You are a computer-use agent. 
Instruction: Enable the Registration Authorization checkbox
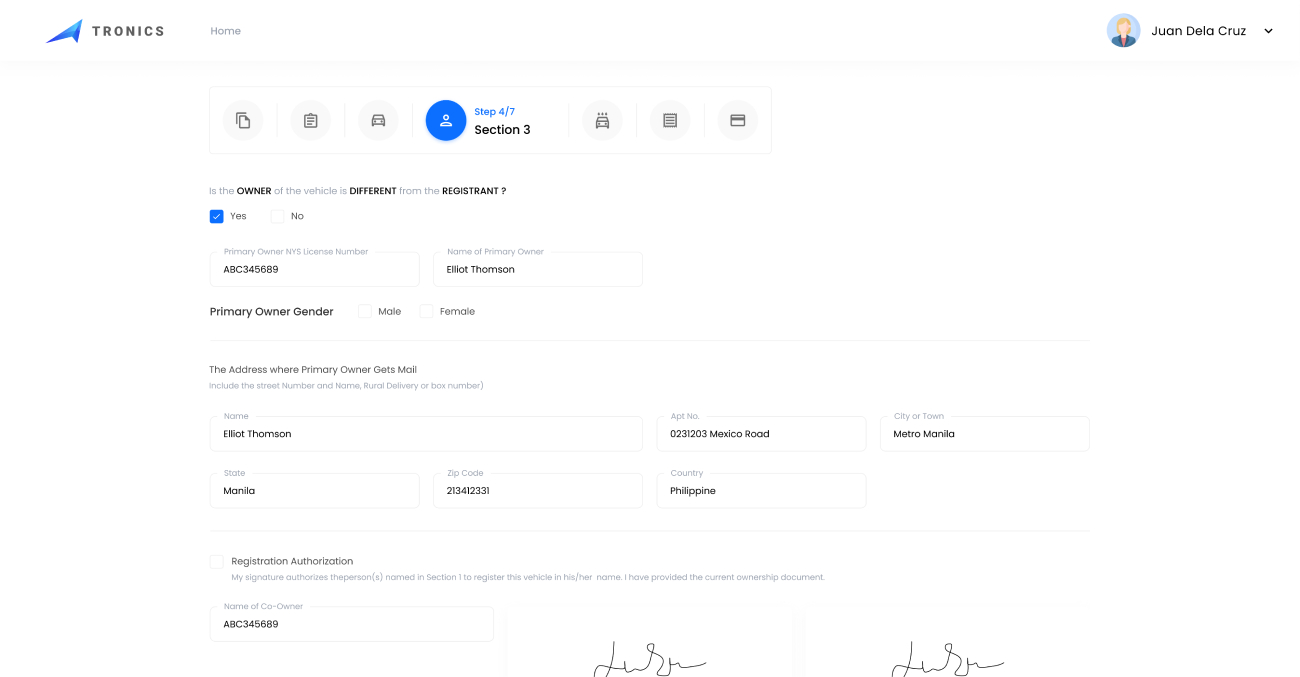(217, 562)
